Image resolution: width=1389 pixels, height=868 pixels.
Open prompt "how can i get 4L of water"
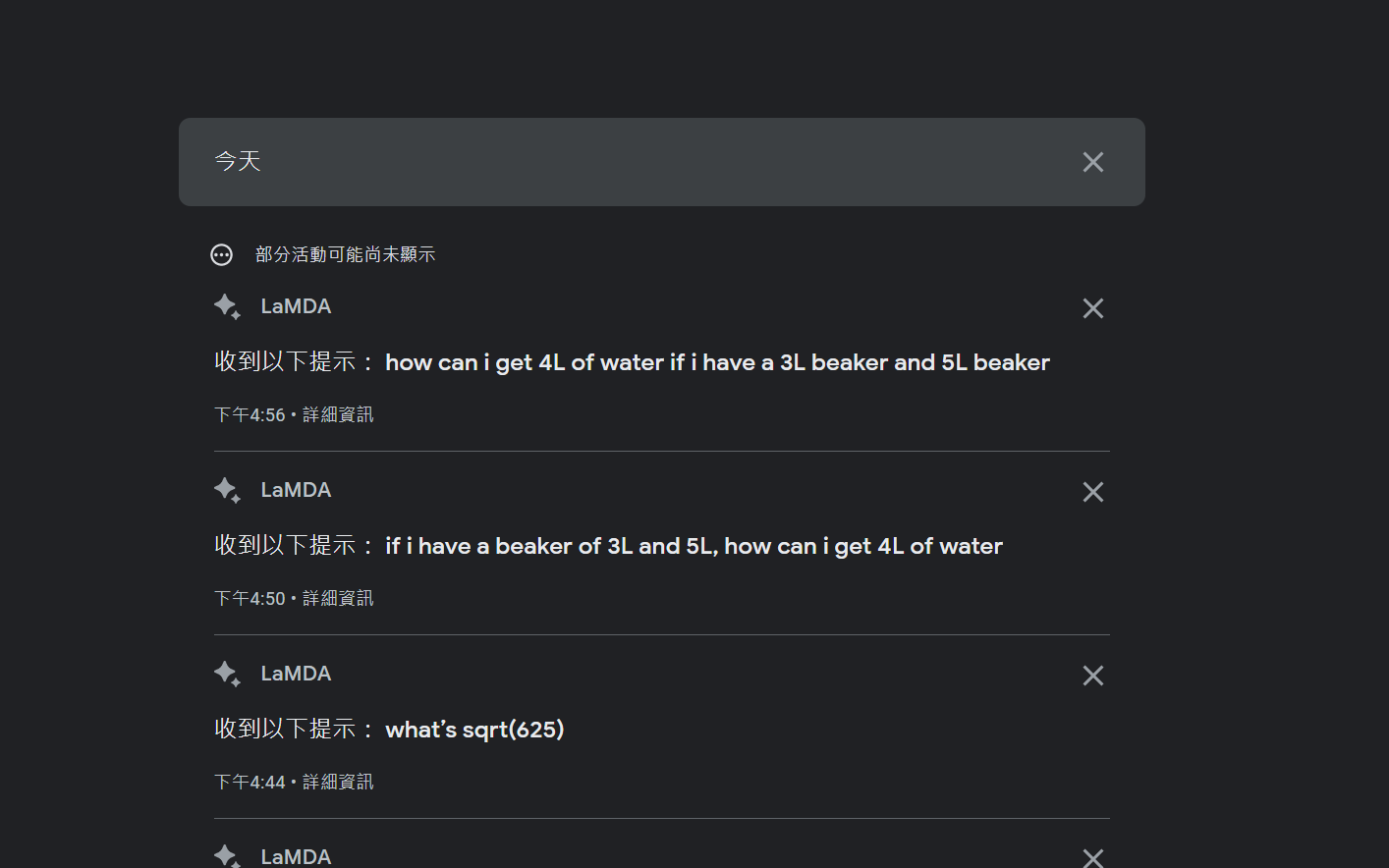[717, 363]
